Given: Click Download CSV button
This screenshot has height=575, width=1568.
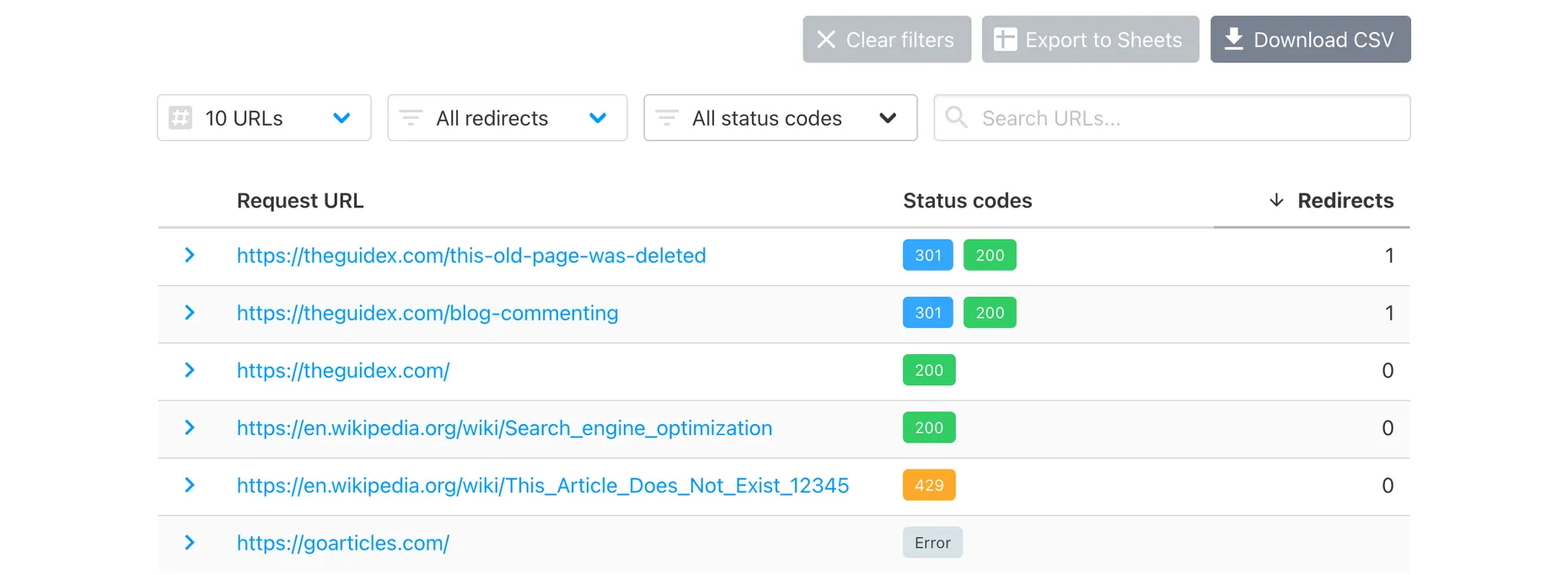Looking at the screenshot, I should [1310, 40].
